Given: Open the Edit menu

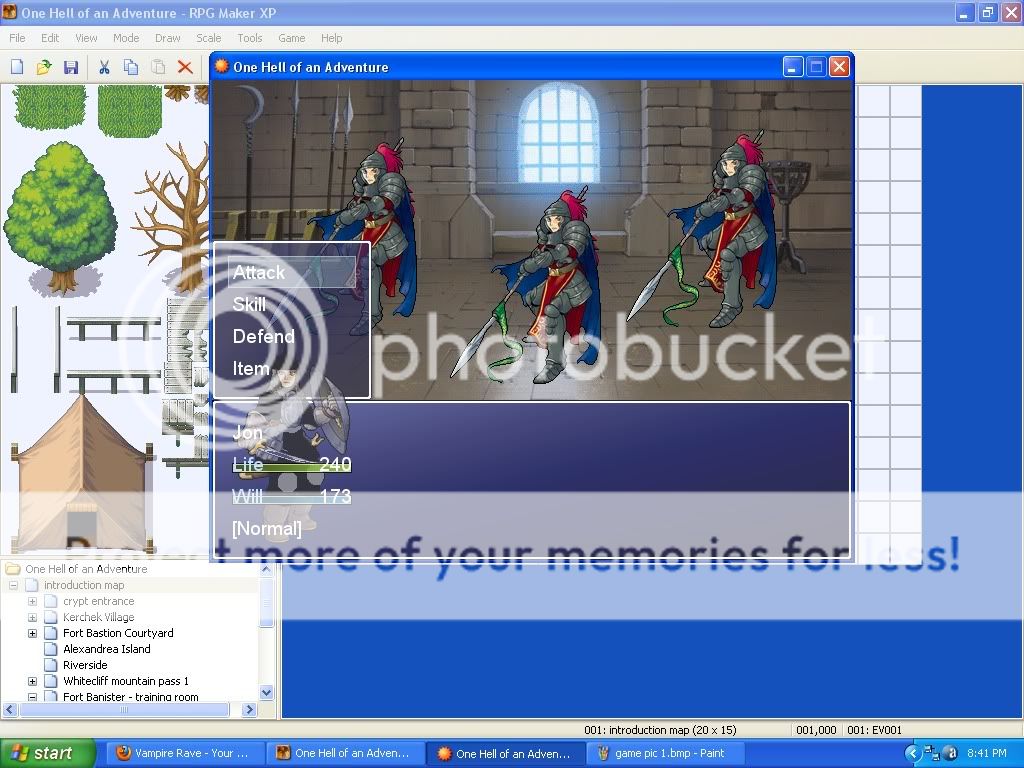Looking at the screenshot, I should coord(50,38).
